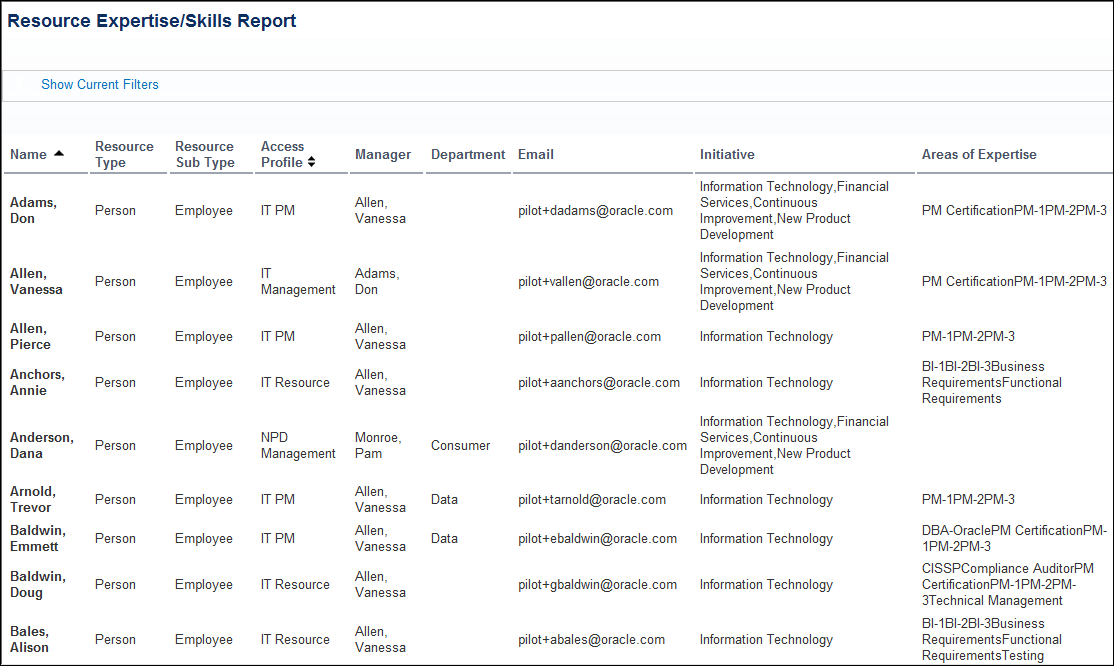The image size is (1114, 666).
Task: Click the Resource Expertise/Skills Report title
Action: click(x=151, y=21)
